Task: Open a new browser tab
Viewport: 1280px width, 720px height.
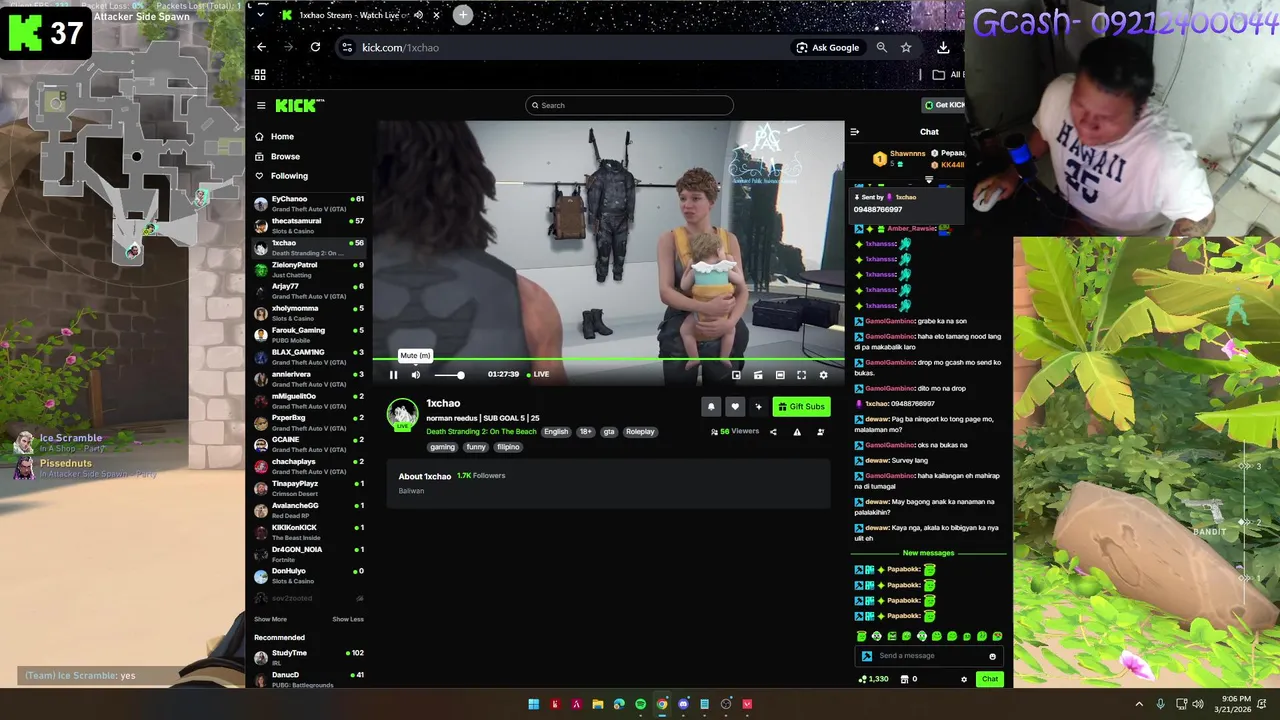Action: point(463,15)
